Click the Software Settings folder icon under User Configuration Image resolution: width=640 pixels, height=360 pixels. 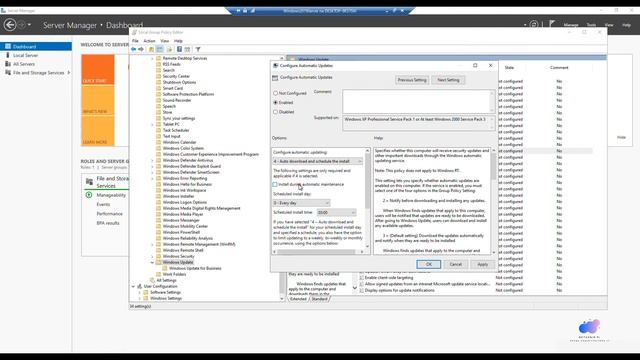tap(146, 292)
